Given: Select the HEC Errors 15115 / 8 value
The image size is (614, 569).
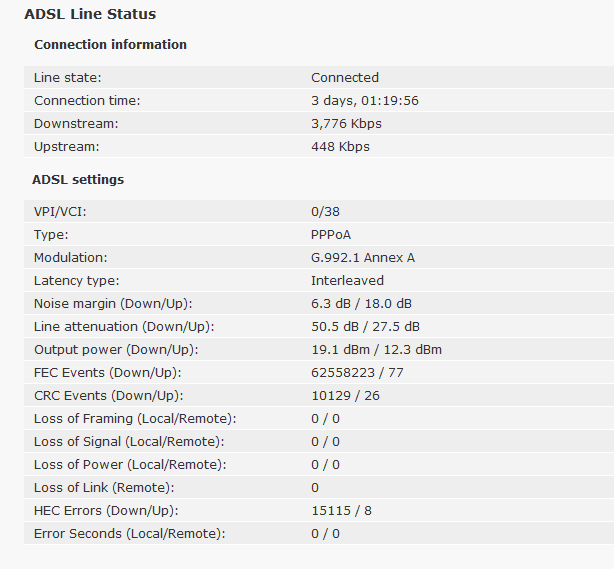Looking at the screenshot, I should (341, 511).
